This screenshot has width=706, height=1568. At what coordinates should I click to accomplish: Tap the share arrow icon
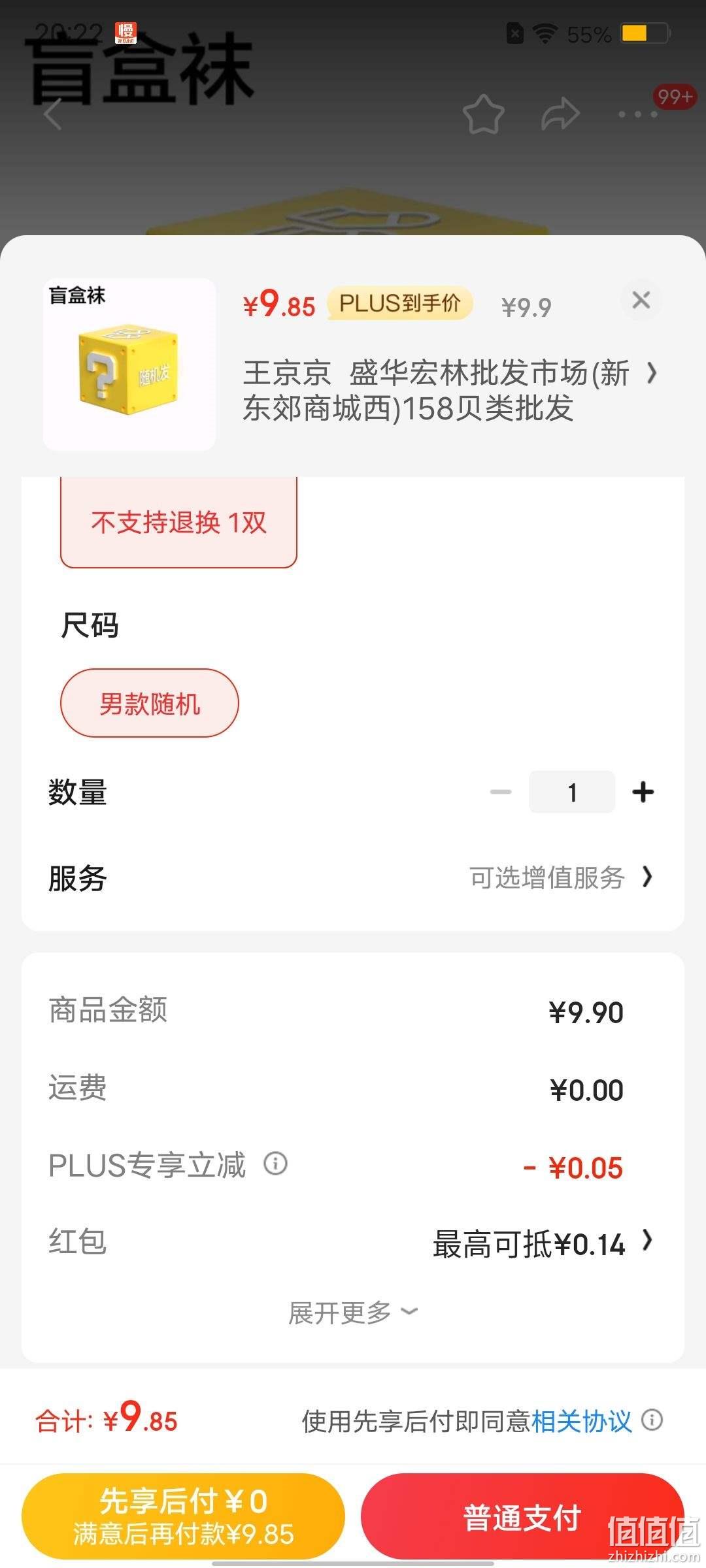[561, 114]
